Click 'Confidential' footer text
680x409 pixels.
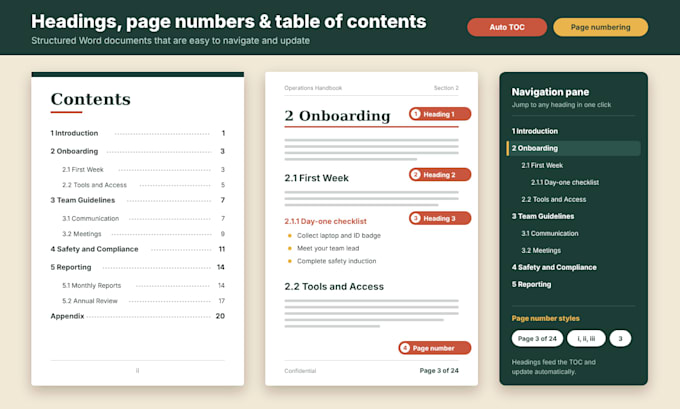click(300, 371)
